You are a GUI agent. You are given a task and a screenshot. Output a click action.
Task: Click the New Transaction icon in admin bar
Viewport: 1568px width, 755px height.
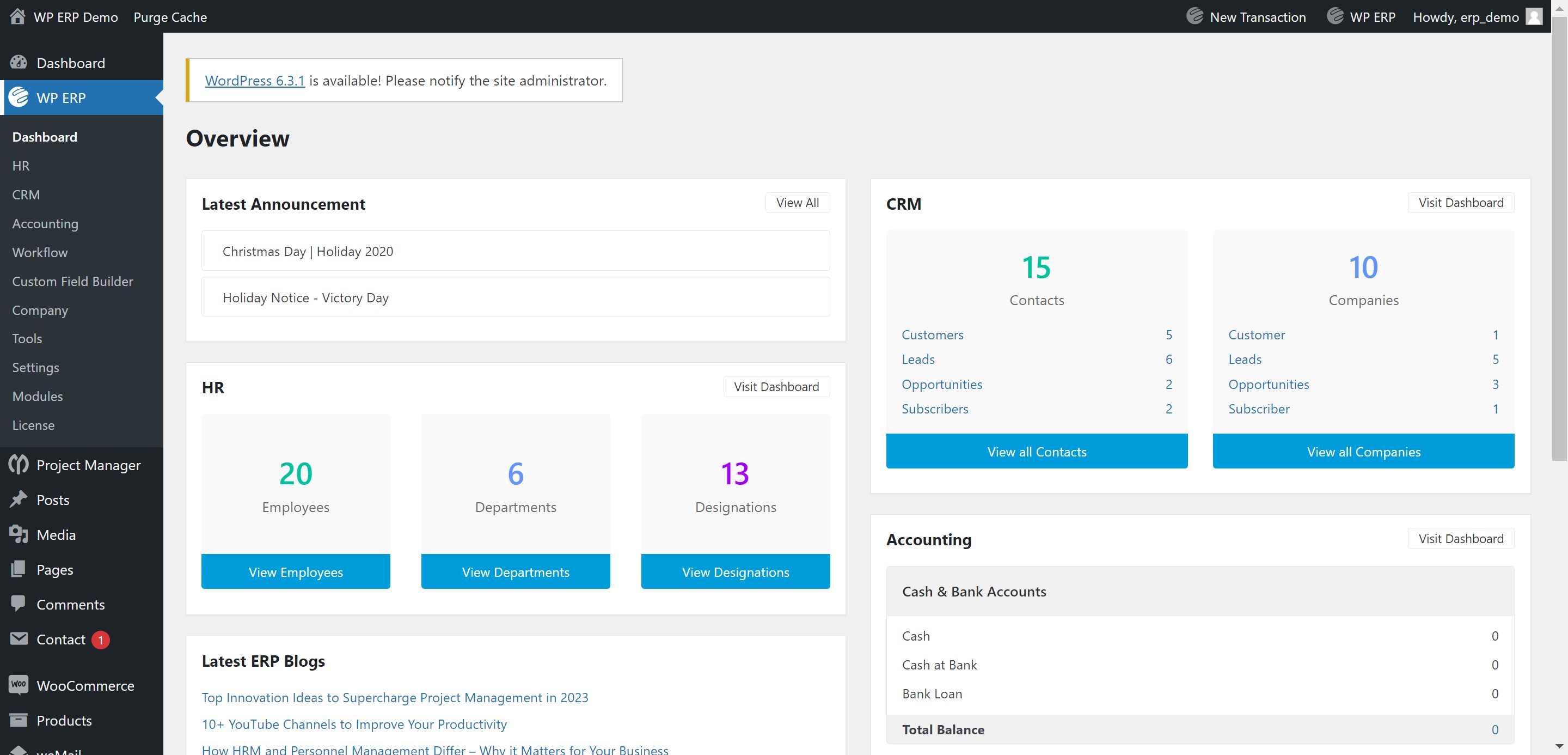coord(1195,16)
